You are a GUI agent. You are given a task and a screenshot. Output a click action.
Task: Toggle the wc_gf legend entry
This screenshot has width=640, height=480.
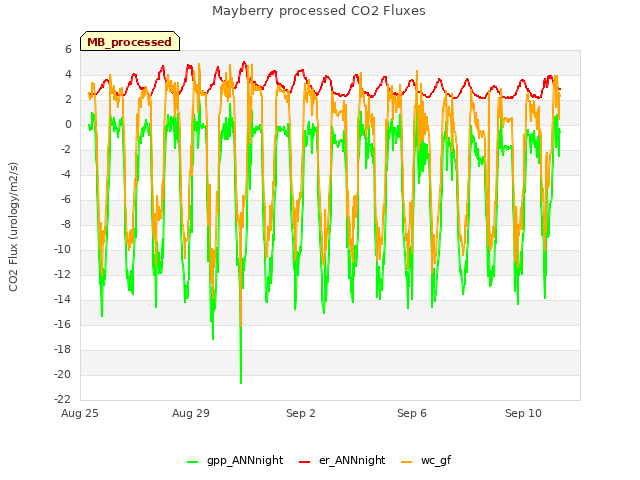point(426,460)
